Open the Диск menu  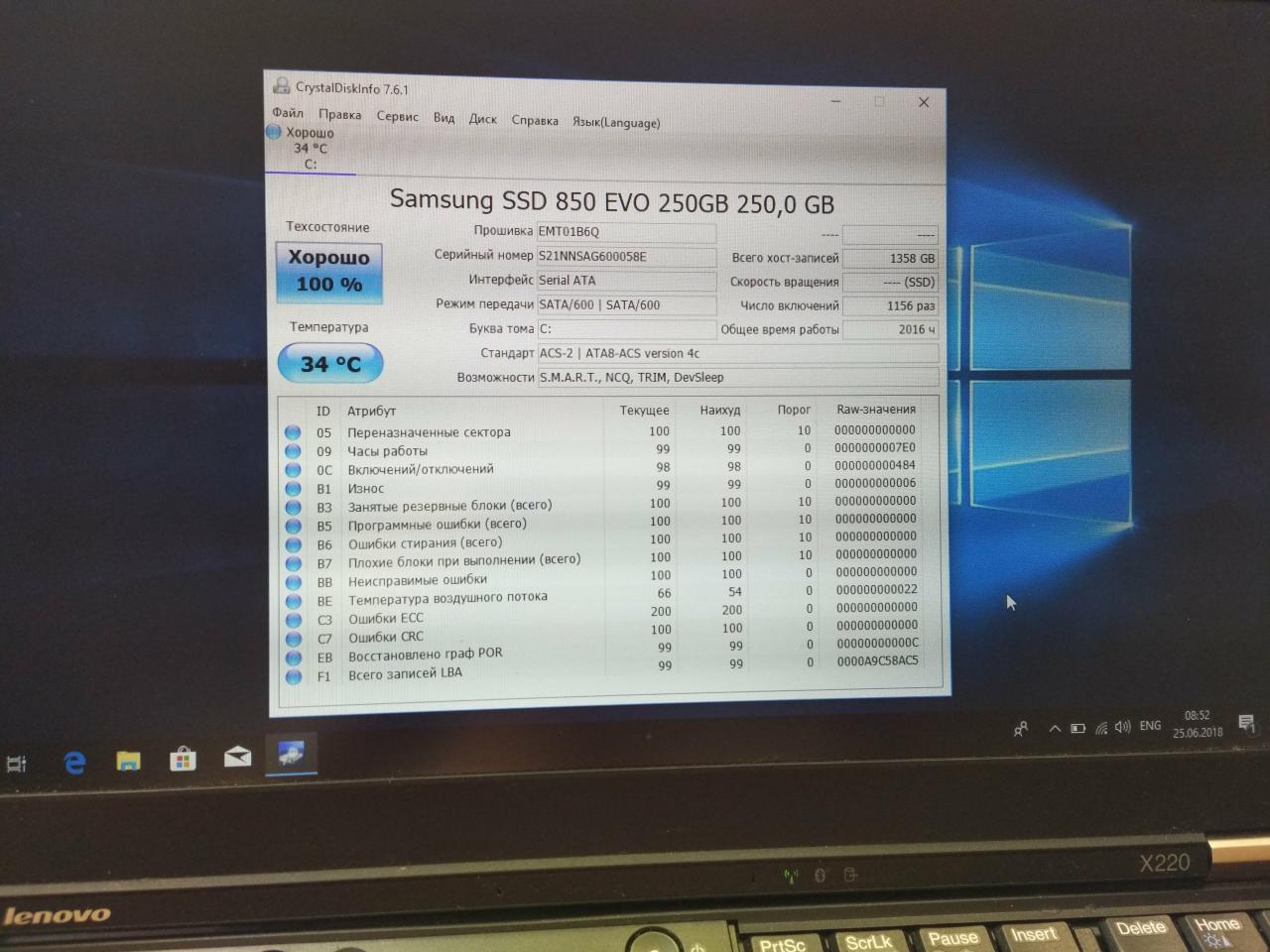coord(483,119)
